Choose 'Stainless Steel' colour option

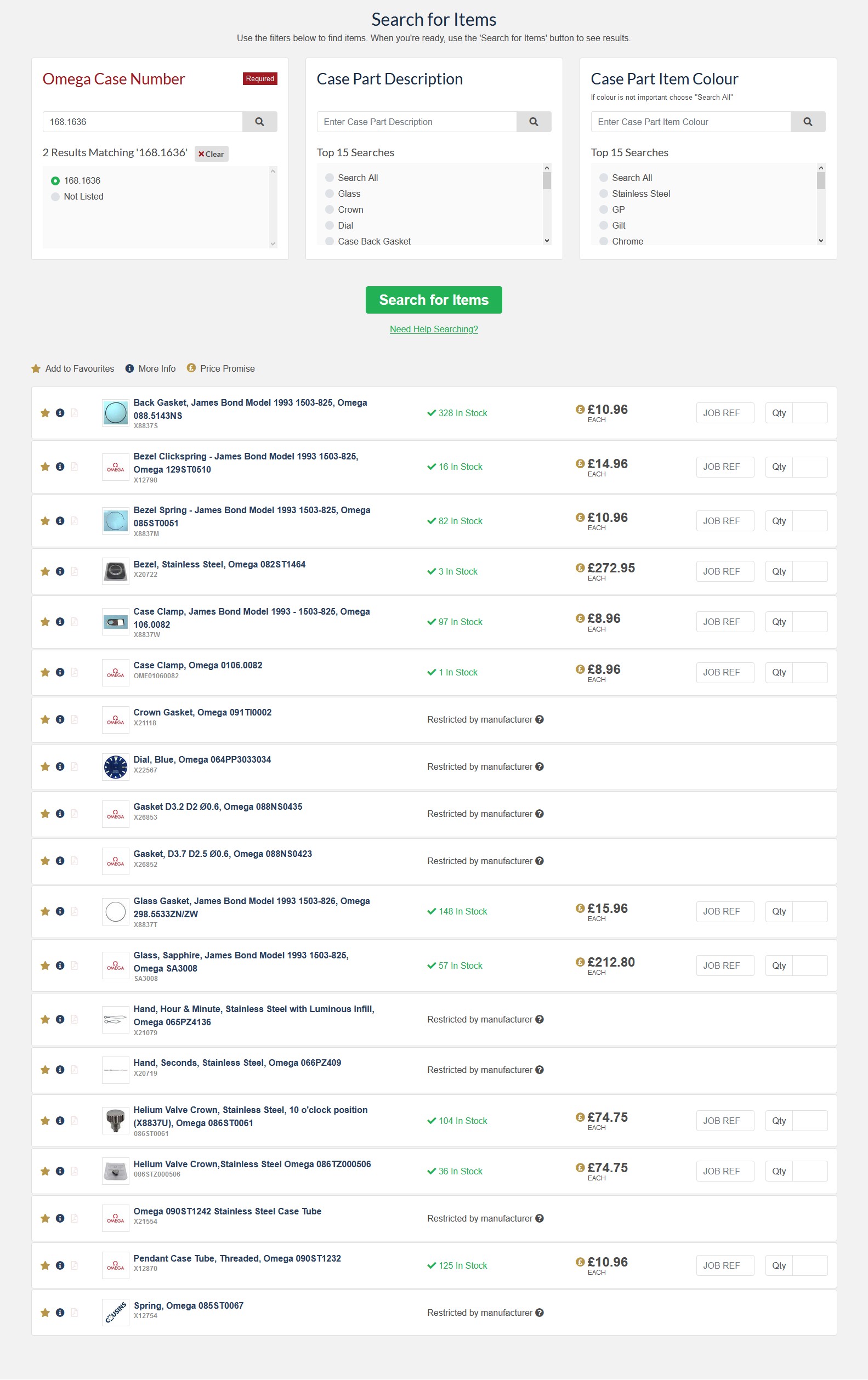tap(604, 194)
